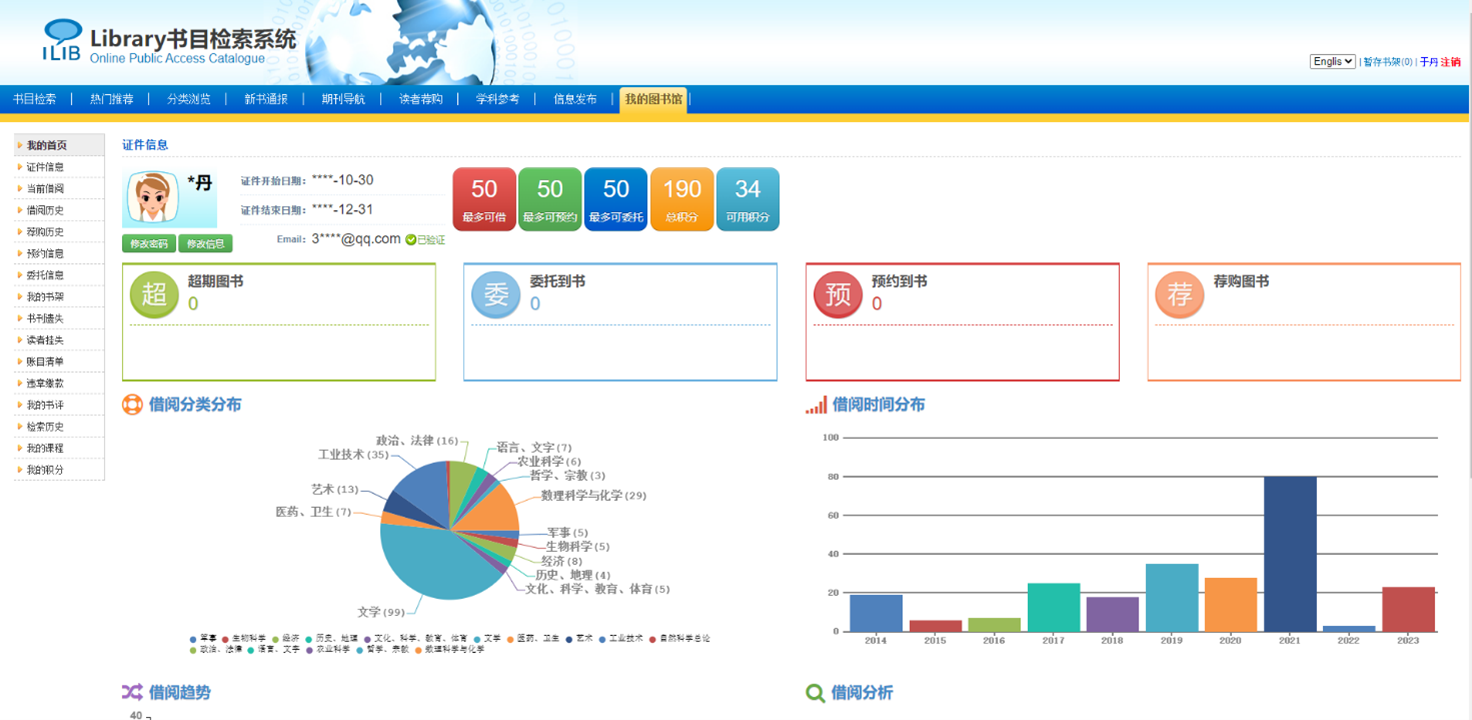Image resolution: width=1472 pixels, height=720 pixels.
Task: Click the green 超 overdue books icon
Action: tap(154, 294)
